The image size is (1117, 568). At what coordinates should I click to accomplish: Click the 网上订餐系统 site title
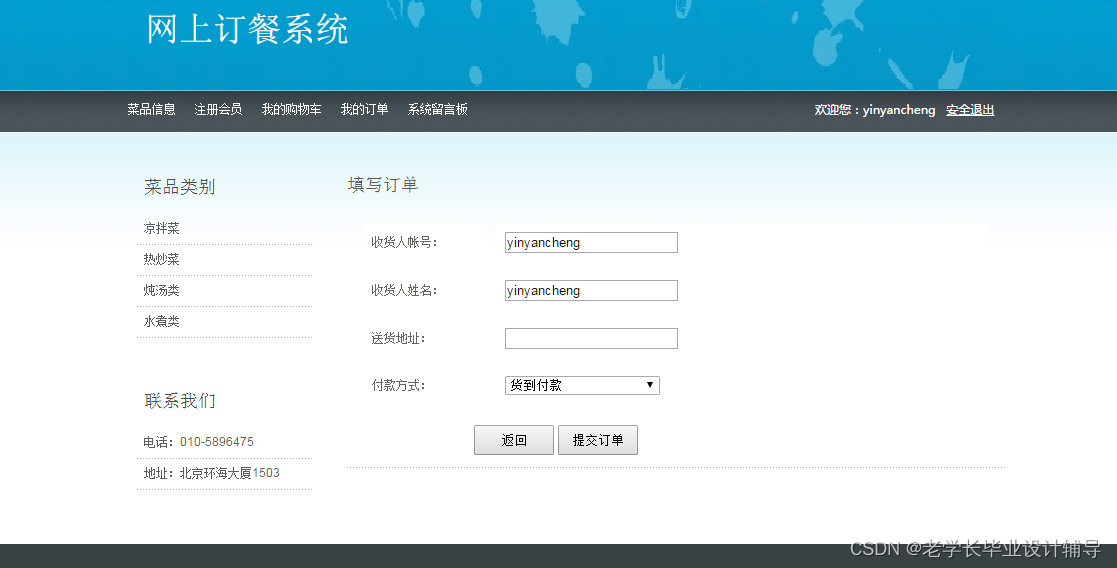pyautogui.click(x=247, y=30)
